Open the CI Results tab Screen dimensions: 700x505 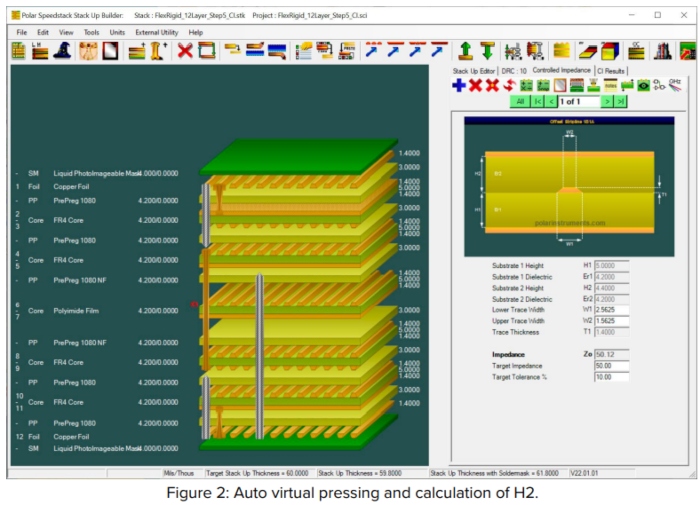click(611, 71)
